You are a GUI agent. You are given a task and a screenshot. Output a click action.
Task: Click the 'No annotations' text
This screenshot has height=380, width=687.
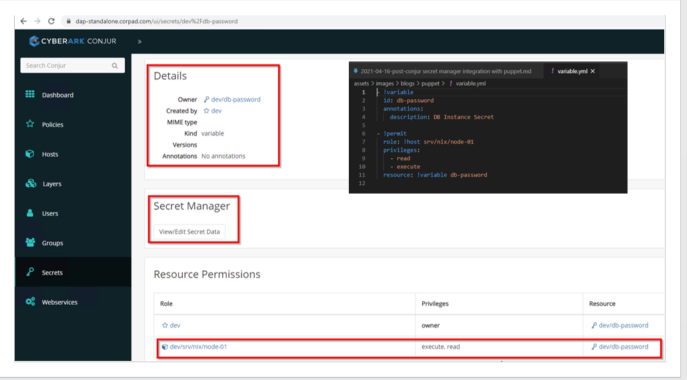[223, 156]
